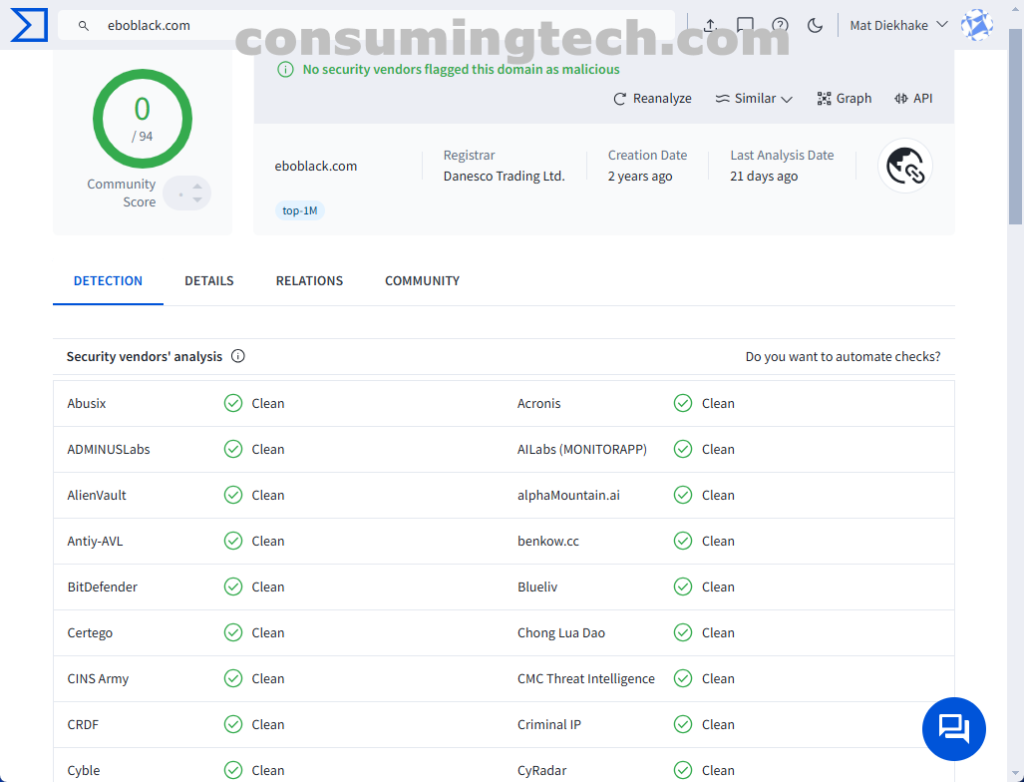Click the Chong Lua Dao checkmark icon

point(683,632)
